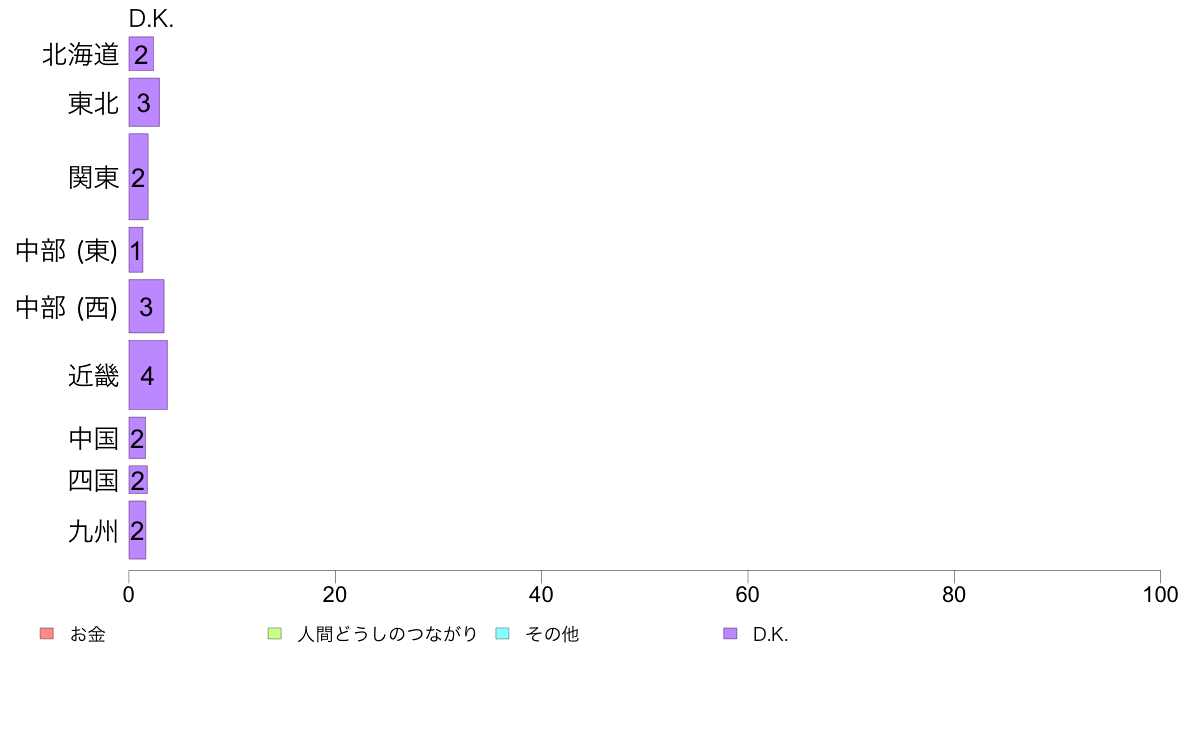Click the 北海道 row label
The width and height of the screenshot is (1188, 736).
click(80, 54)
